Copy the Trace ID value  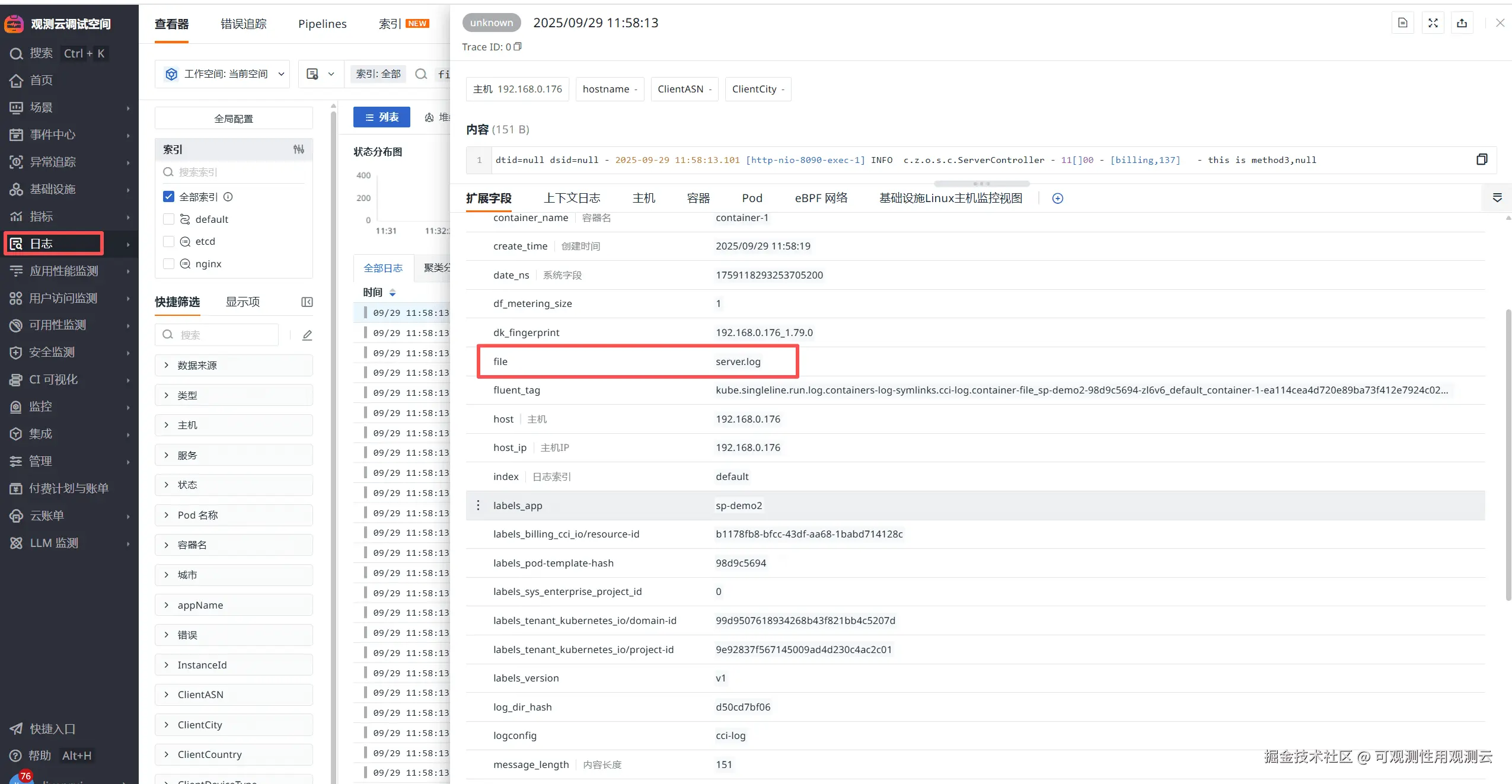pyautogui.click(x=518, y=46)
